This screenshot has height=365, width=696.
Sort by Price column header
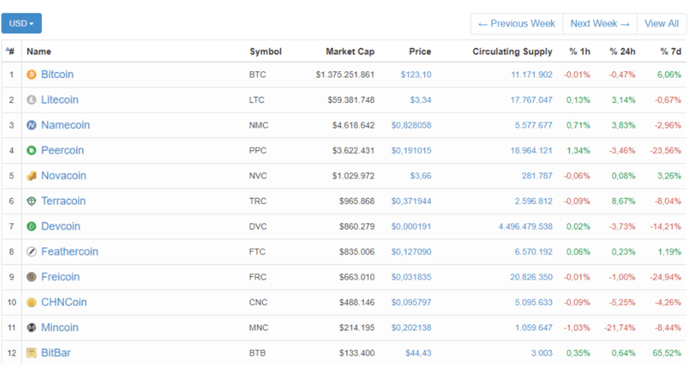point(420,52)
